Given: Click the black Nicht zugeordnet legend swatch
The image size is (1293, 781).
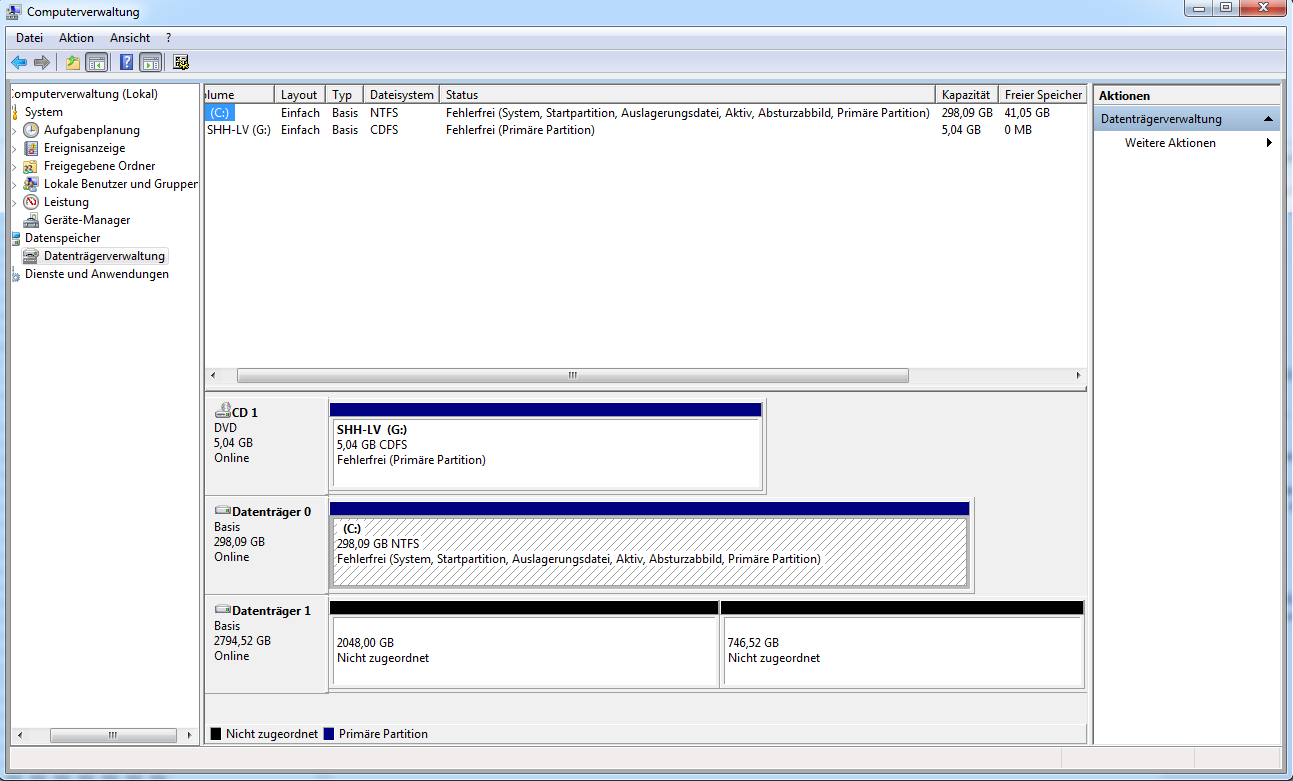Looking at the screenshot, I should click(x=216, y=734).
